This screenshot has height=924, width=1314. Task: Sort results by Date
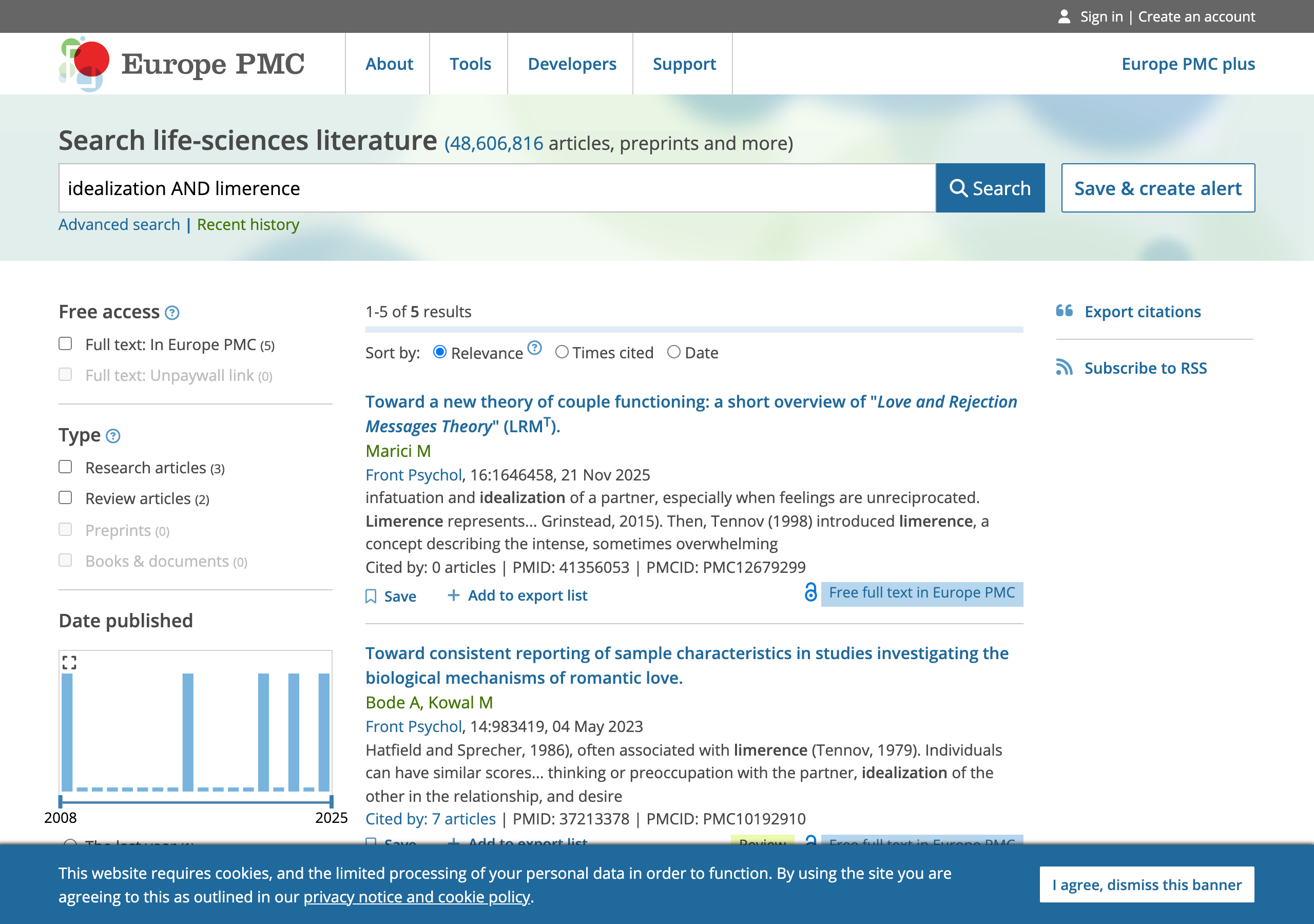[x=674, y=352]
